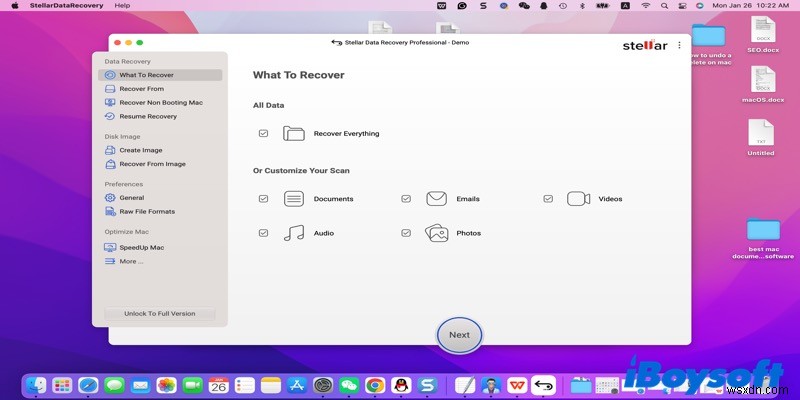Click the Next button
The height and width of the screenshot is (400, 800).
tap(459, 335)
